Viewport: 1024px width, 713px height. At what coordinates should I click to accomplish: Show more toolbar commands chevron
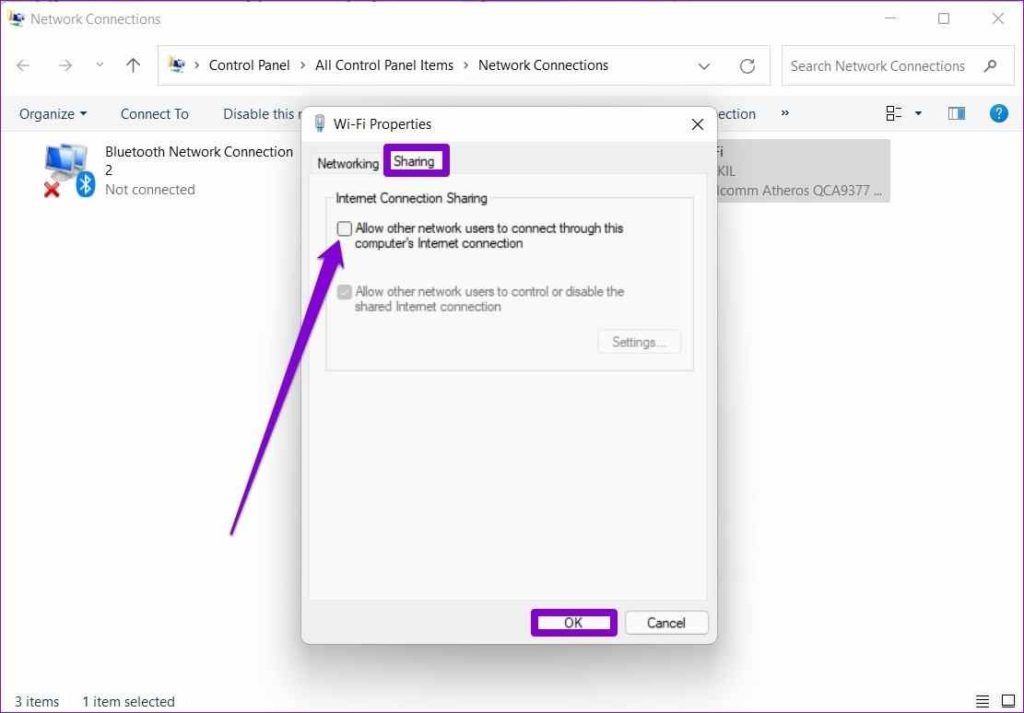pos(785,113)
